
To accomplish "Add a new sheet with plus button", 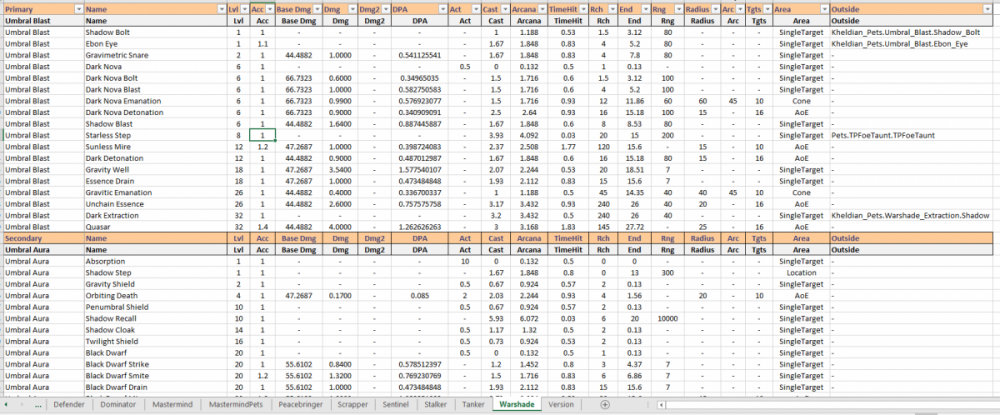I will 604,405.
